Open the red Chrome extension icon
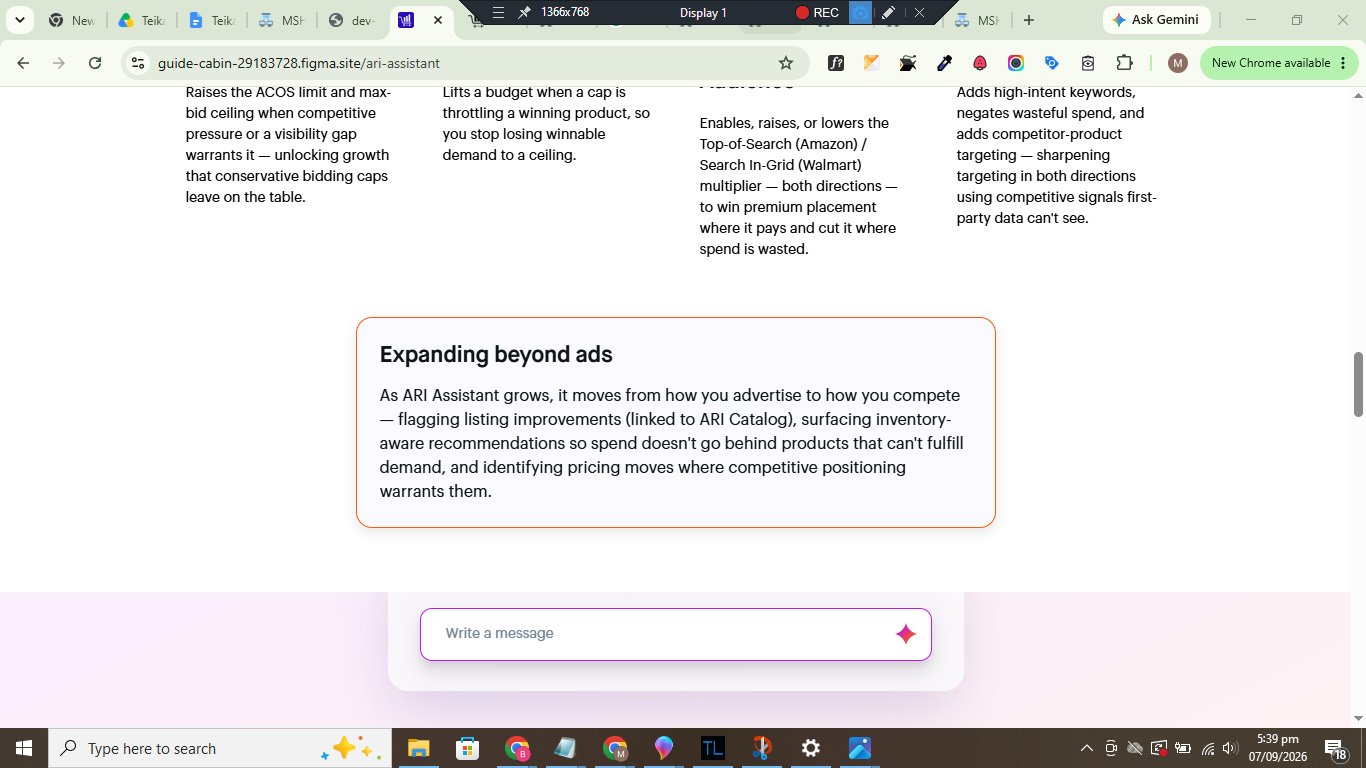 click(980, 63)
